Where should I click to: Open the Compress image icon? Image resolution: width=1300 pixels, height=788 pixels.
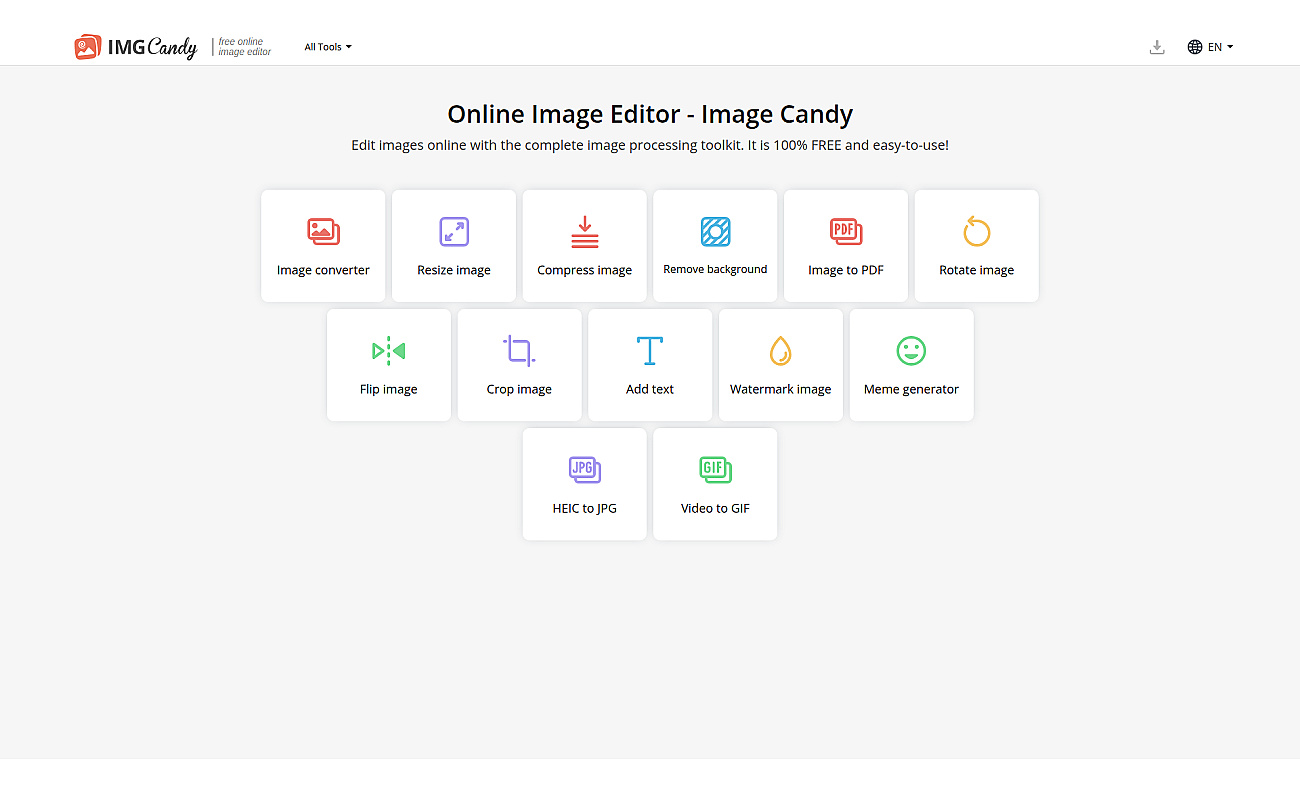[x=585, y=232]
